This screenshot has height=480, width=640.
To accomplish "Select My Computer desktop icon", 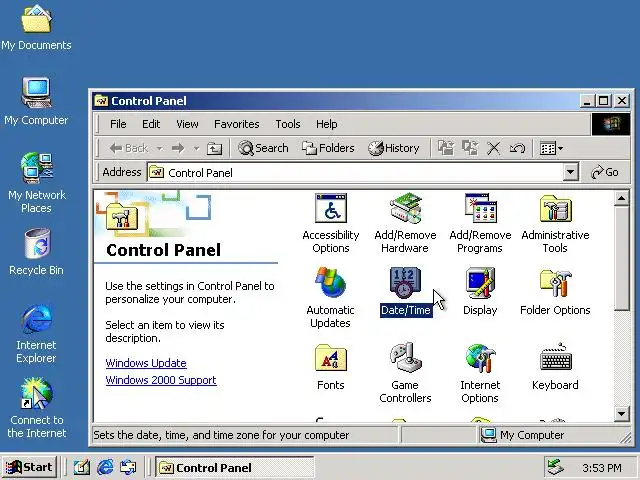I will pos(36,101).
